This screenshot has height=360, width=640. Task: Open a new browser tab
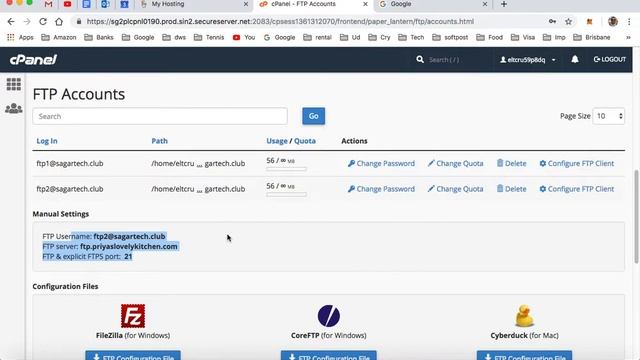[504, 4]
